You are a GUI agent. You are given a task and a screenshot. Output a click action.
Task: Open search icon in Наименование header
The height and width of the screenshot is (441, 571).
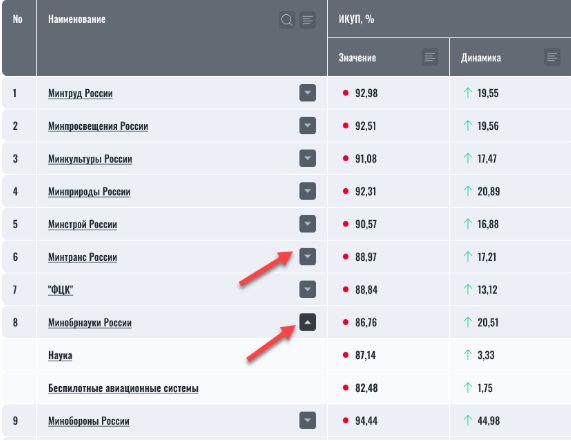tap(287, 20)
